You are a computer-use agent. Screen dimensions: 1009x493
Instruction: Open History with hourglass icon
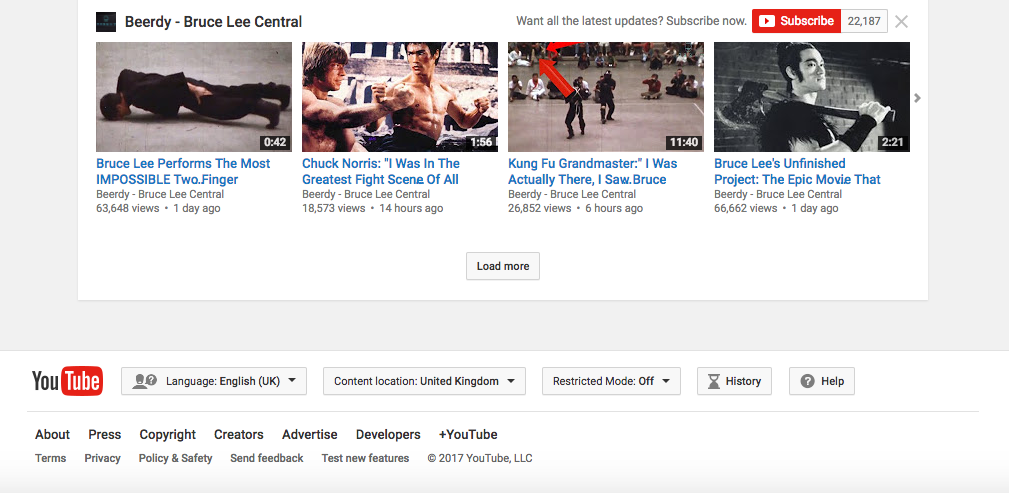pos(734,381)
